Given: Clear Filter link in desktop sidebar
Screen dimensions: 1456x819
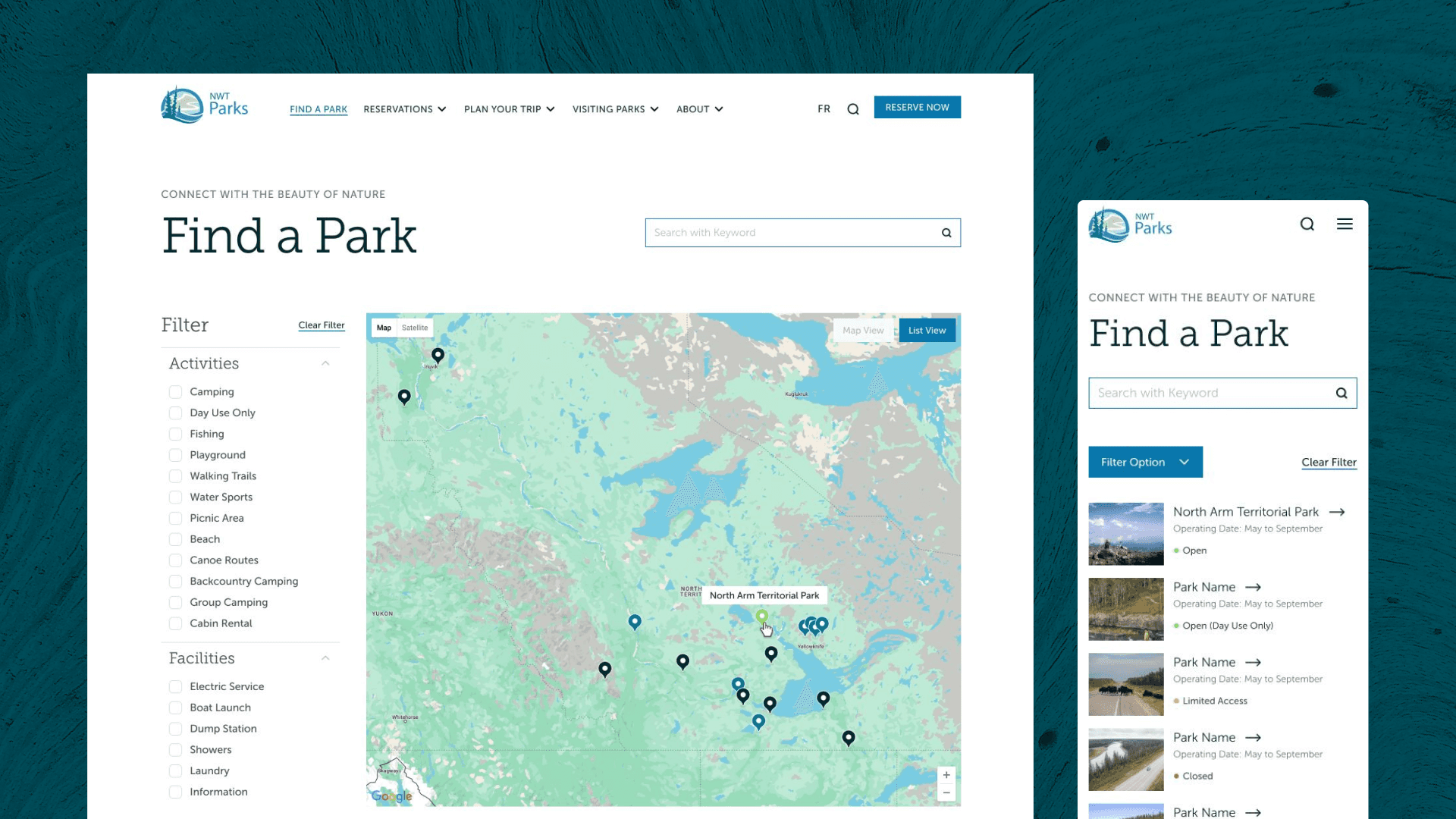Looking at the screenshot, I should pos(322,325).
